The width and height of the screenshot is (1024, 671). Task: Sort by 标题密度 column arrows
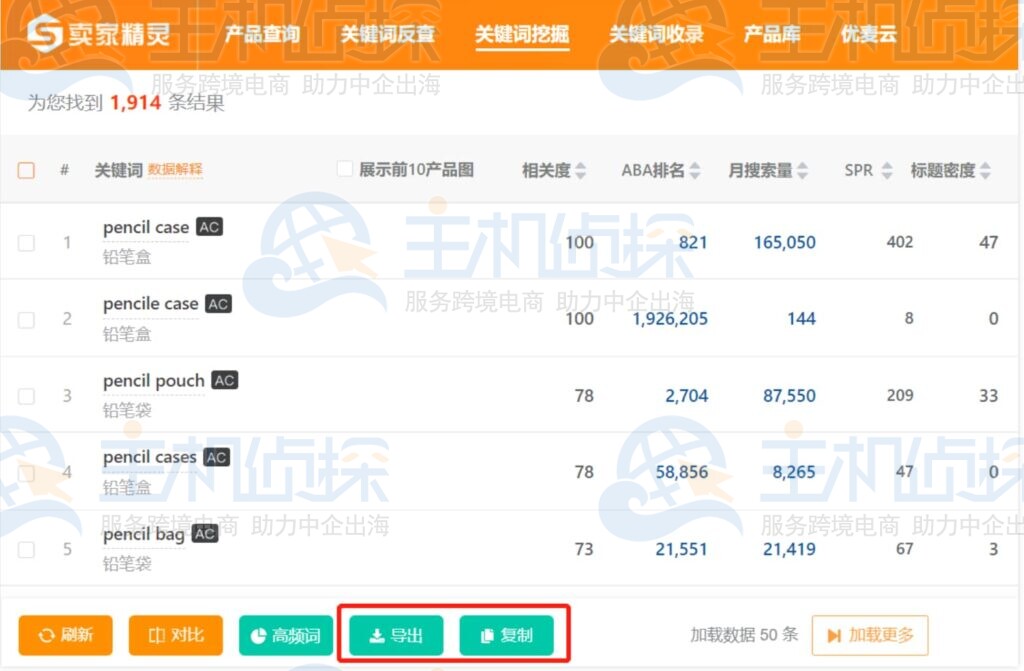click(985, 171)
